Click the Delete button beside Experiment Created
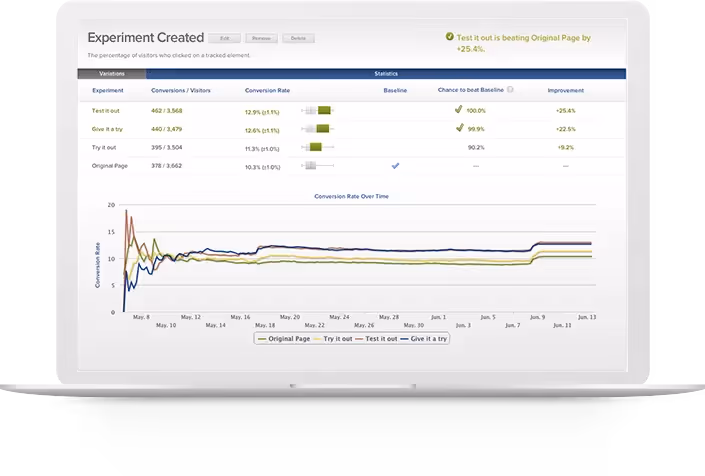This screenshot has width=705, height=476. (298, 38)
